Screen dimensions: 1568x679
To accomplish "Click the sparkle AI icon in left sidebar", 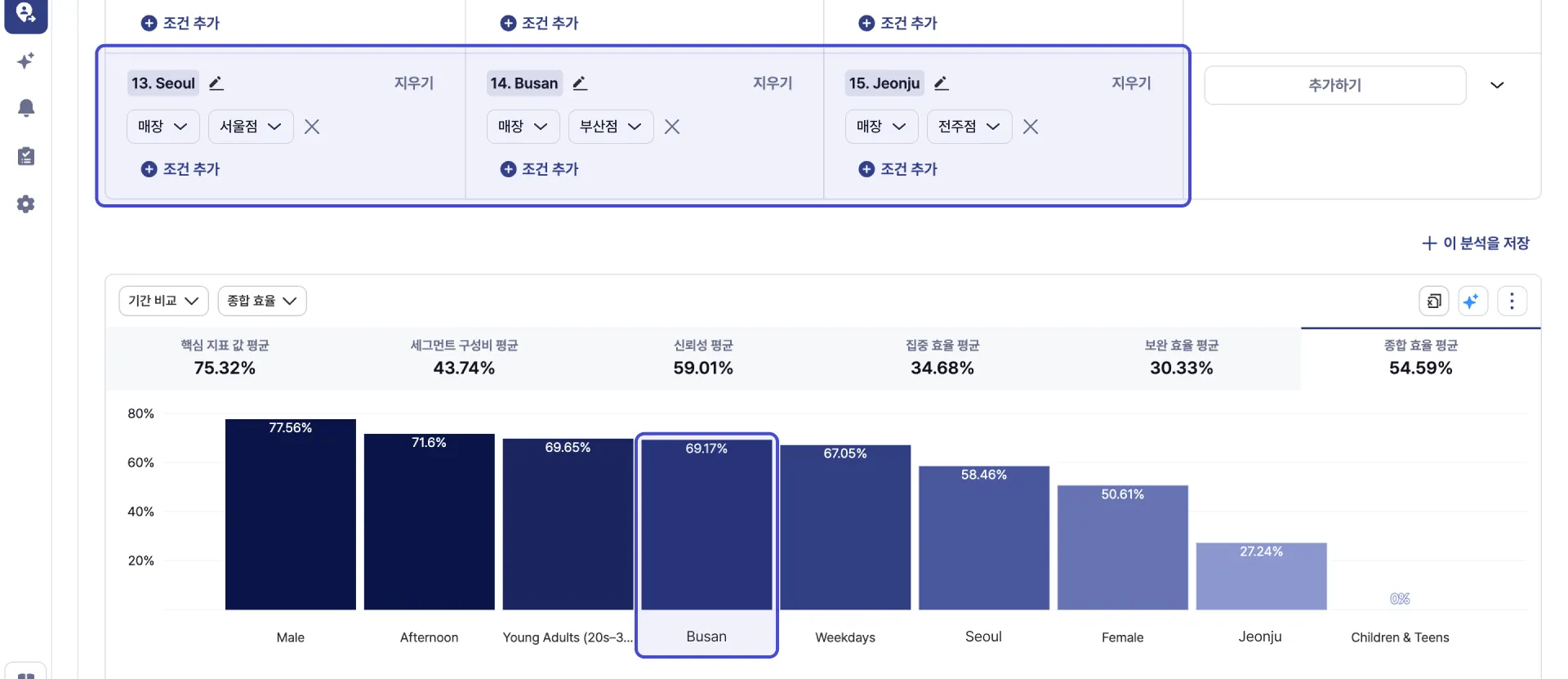I will click(25, 61).
